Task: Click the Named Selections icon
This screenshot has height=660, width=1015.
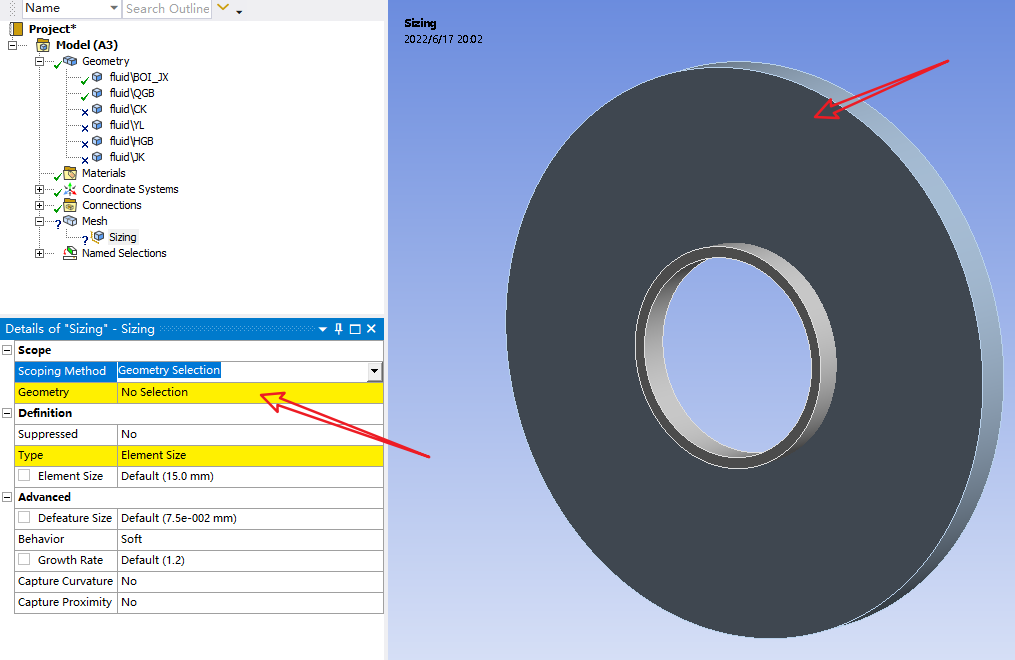Action: point(70,253)
